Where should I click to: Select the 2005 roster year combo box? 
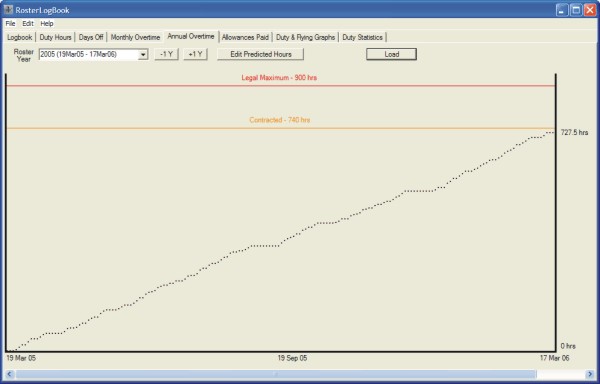coord(93,55)
